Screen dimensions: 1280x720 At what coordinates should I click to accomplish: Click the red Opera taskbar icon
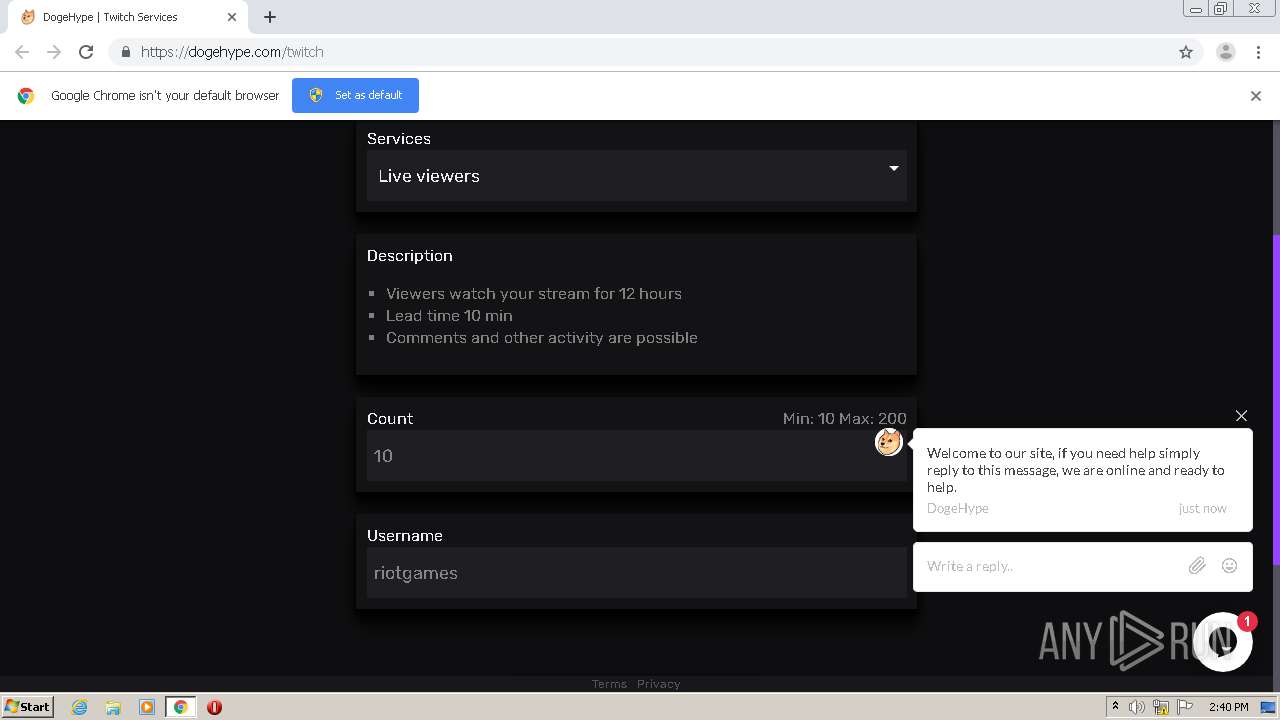(x=214, y=707)
